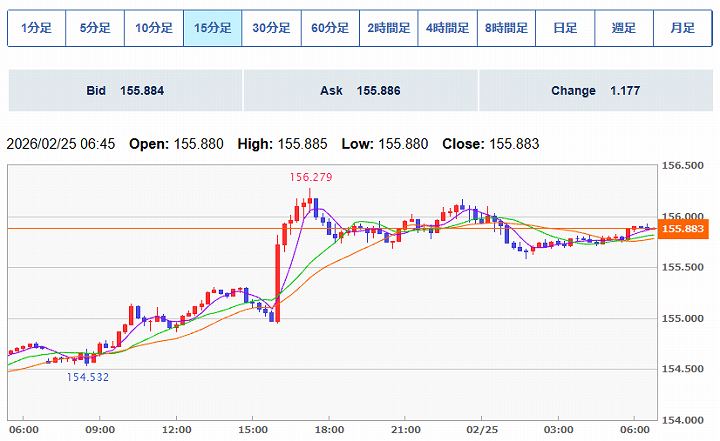Click the 156.279 high price label
The height and width of the screenshot is (441, 720).
(x=311, y=177)
